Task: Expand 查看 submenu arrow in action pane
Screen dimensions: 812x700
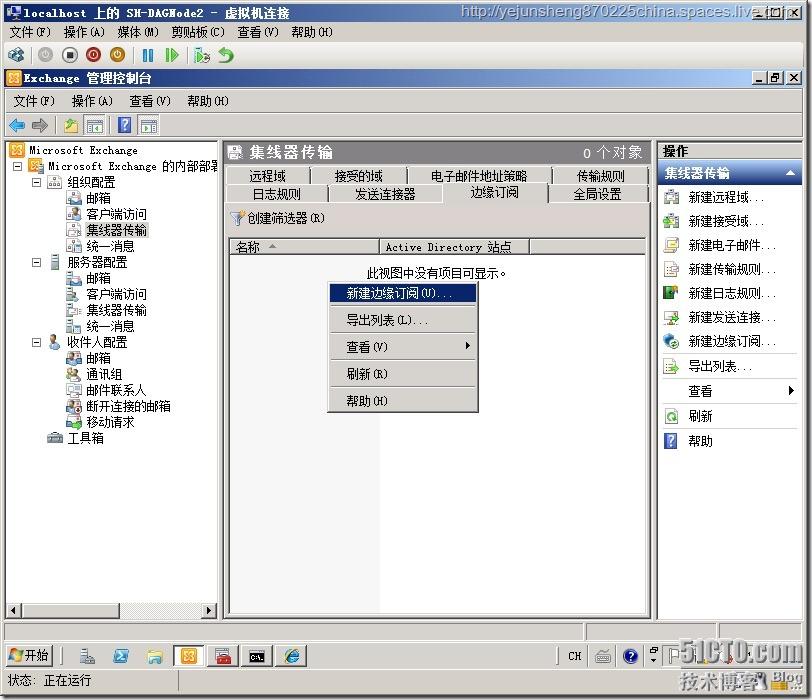Action: tap(791, 390)
